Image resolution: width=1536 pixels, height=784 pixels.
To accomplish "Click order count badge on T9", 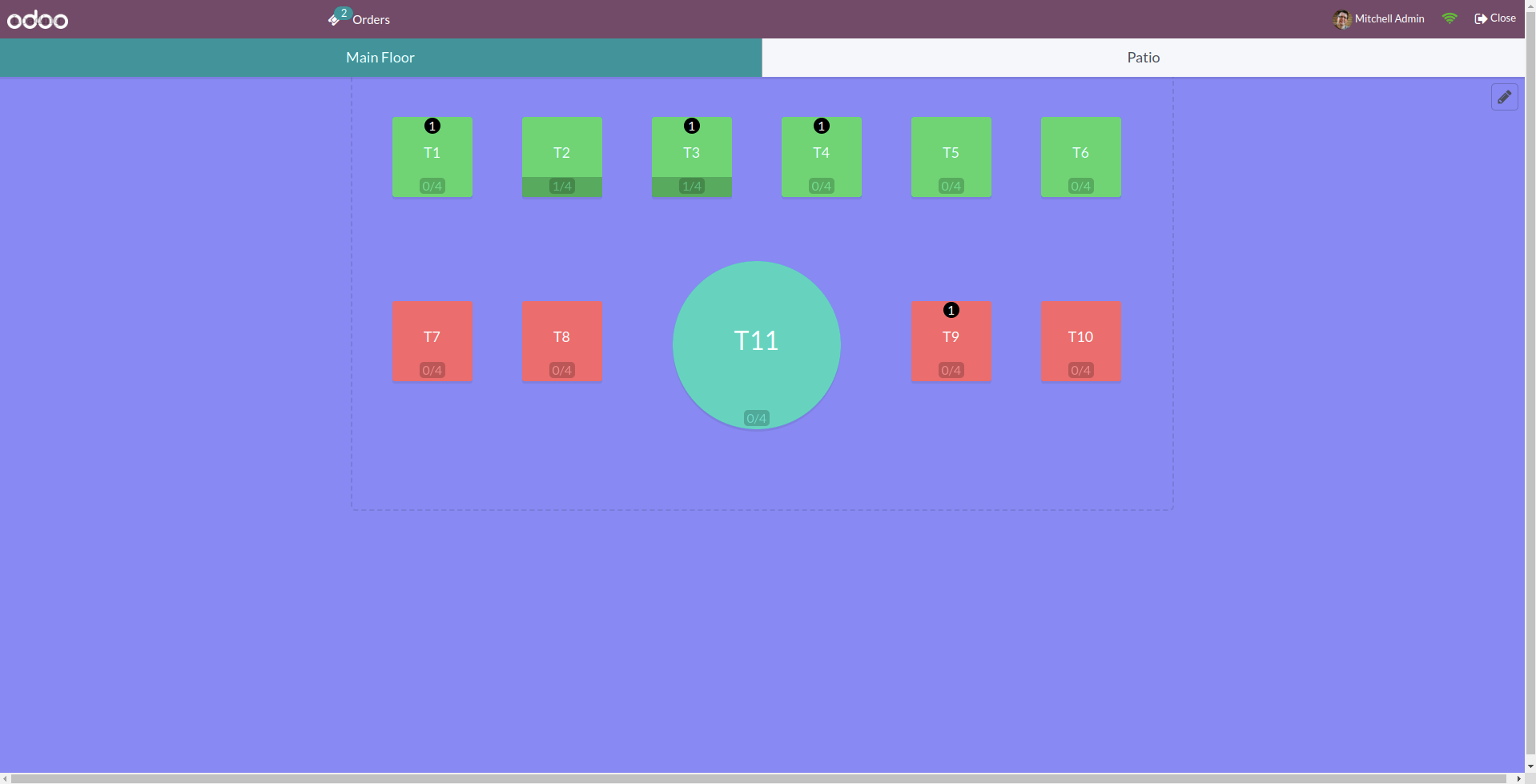I will [951, 310].
